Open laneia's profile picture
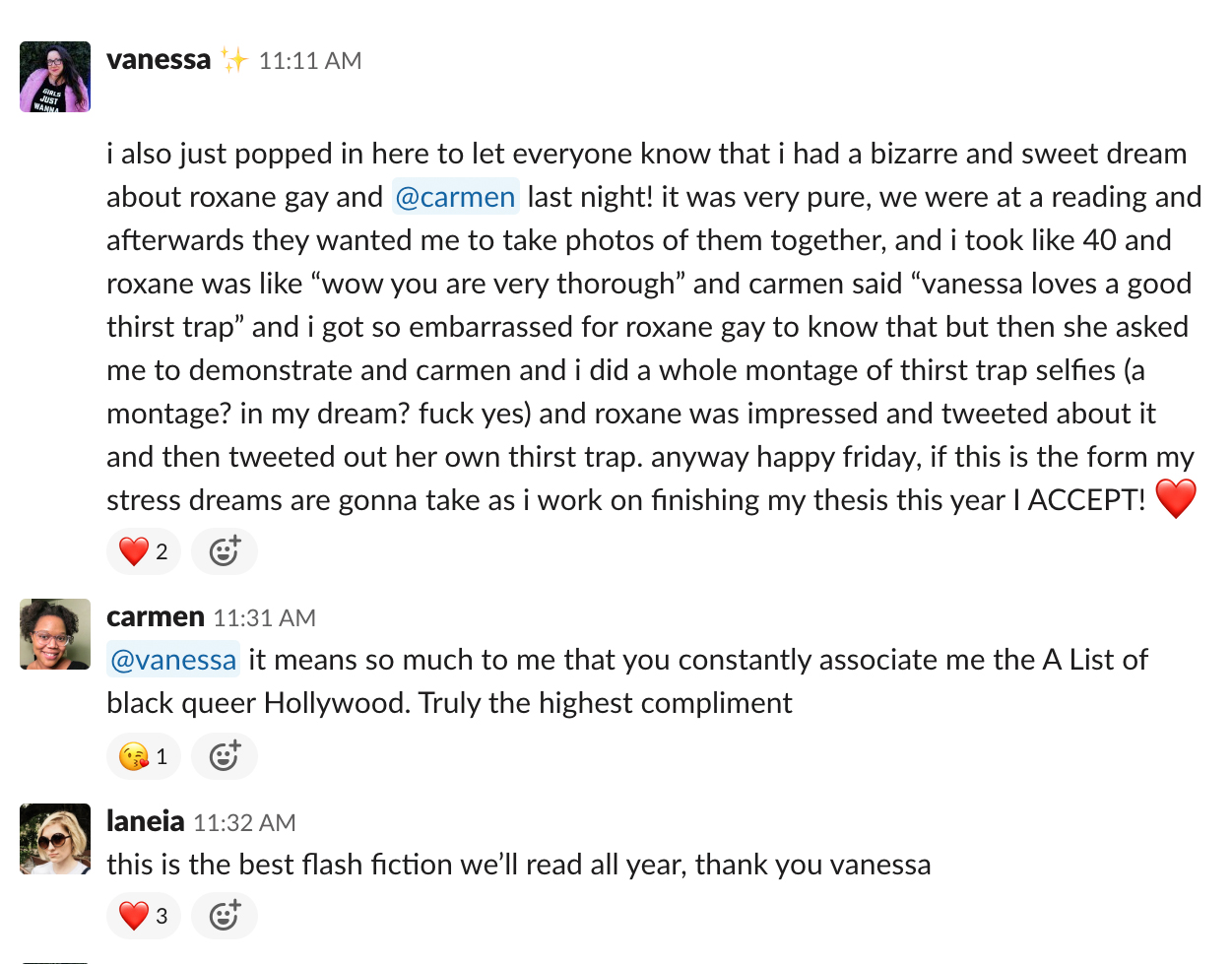1232x964 pixels. tap(55, 839)
